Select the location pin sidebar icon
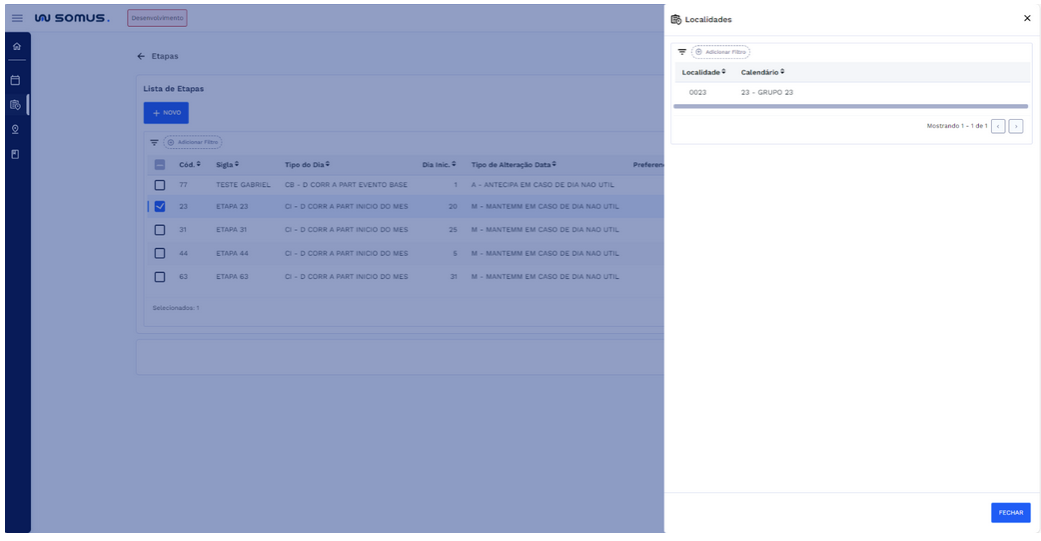1041x541 pixels. point(16,129)
